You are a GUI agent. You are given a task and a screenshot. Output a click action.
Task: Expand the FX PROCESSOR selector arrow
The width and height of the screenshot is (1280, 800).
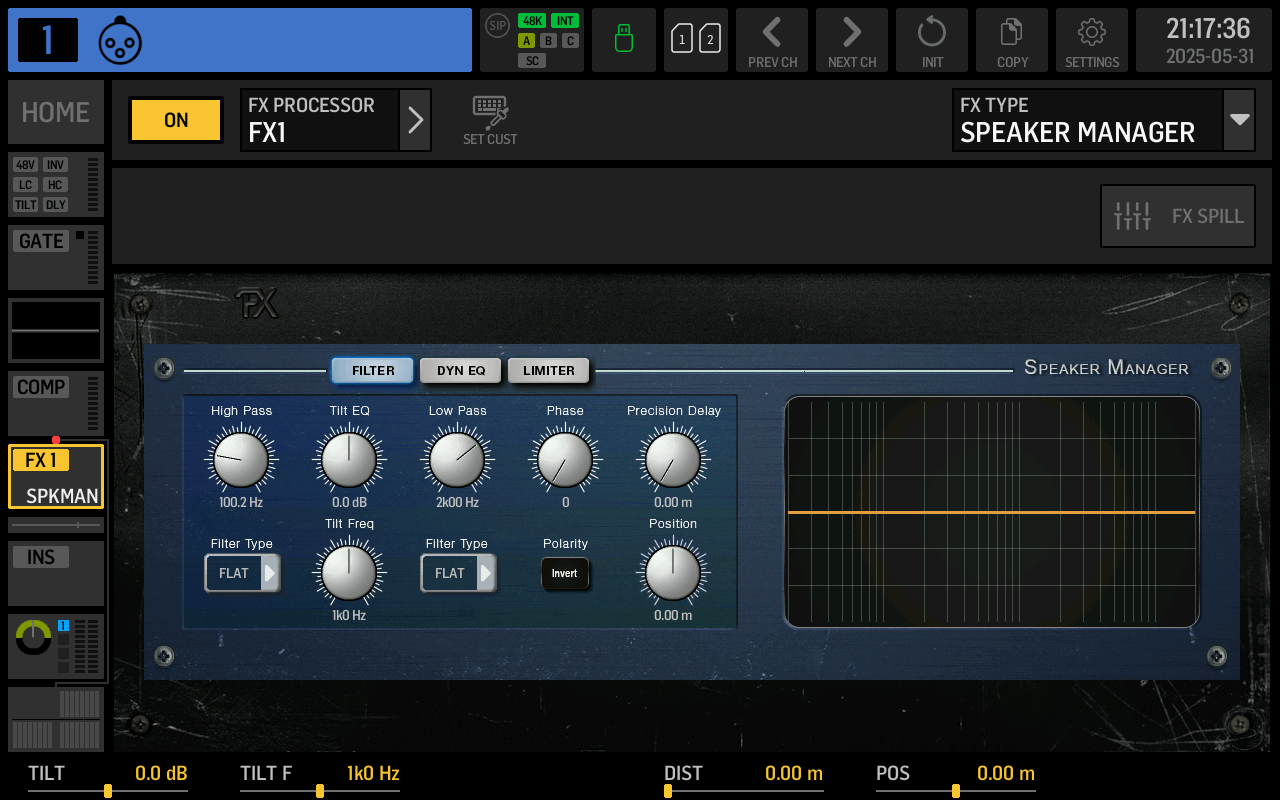[416, 120]
